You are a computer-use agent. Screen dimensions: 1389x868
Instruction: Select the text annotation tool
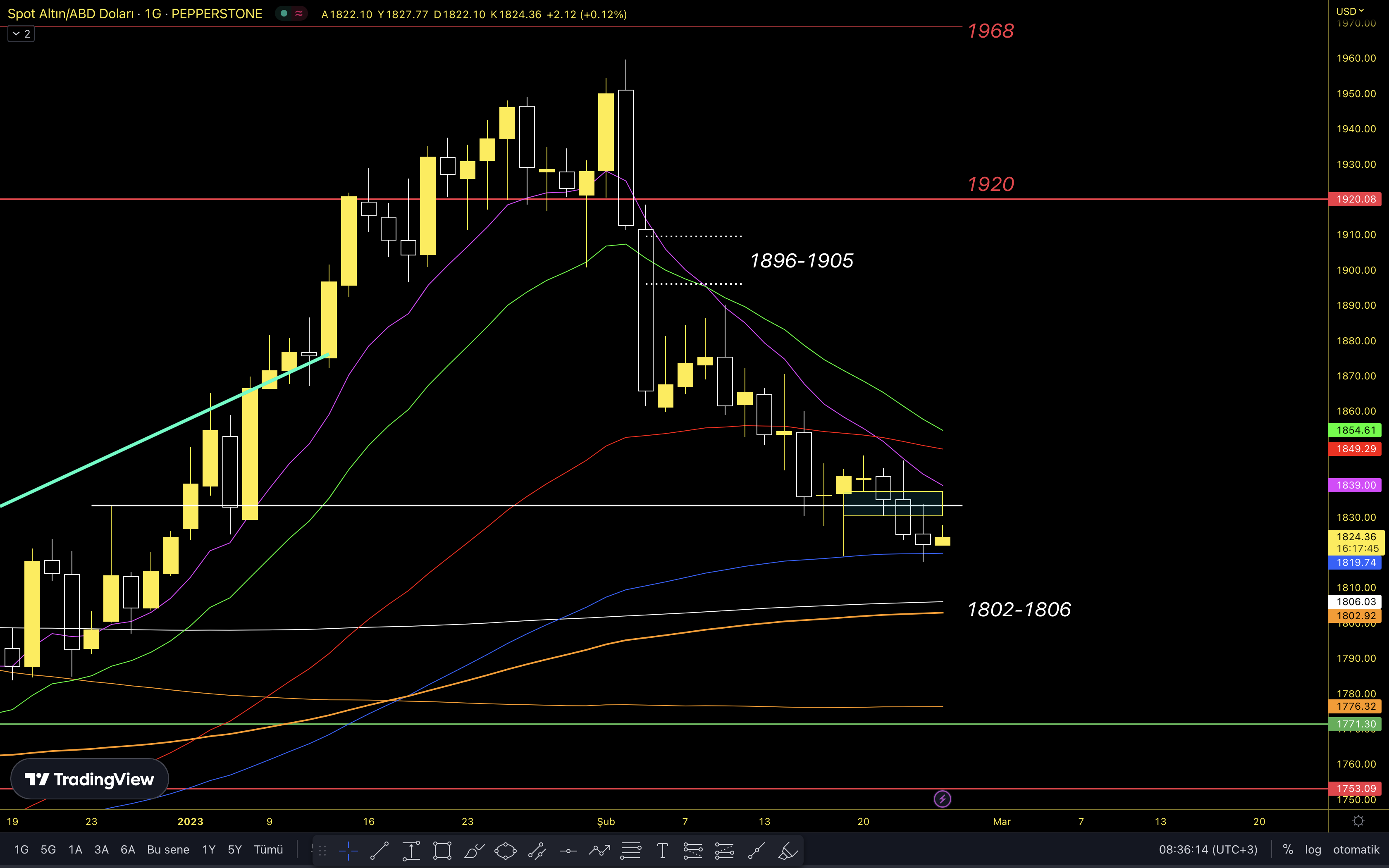(x=662, y=850)
